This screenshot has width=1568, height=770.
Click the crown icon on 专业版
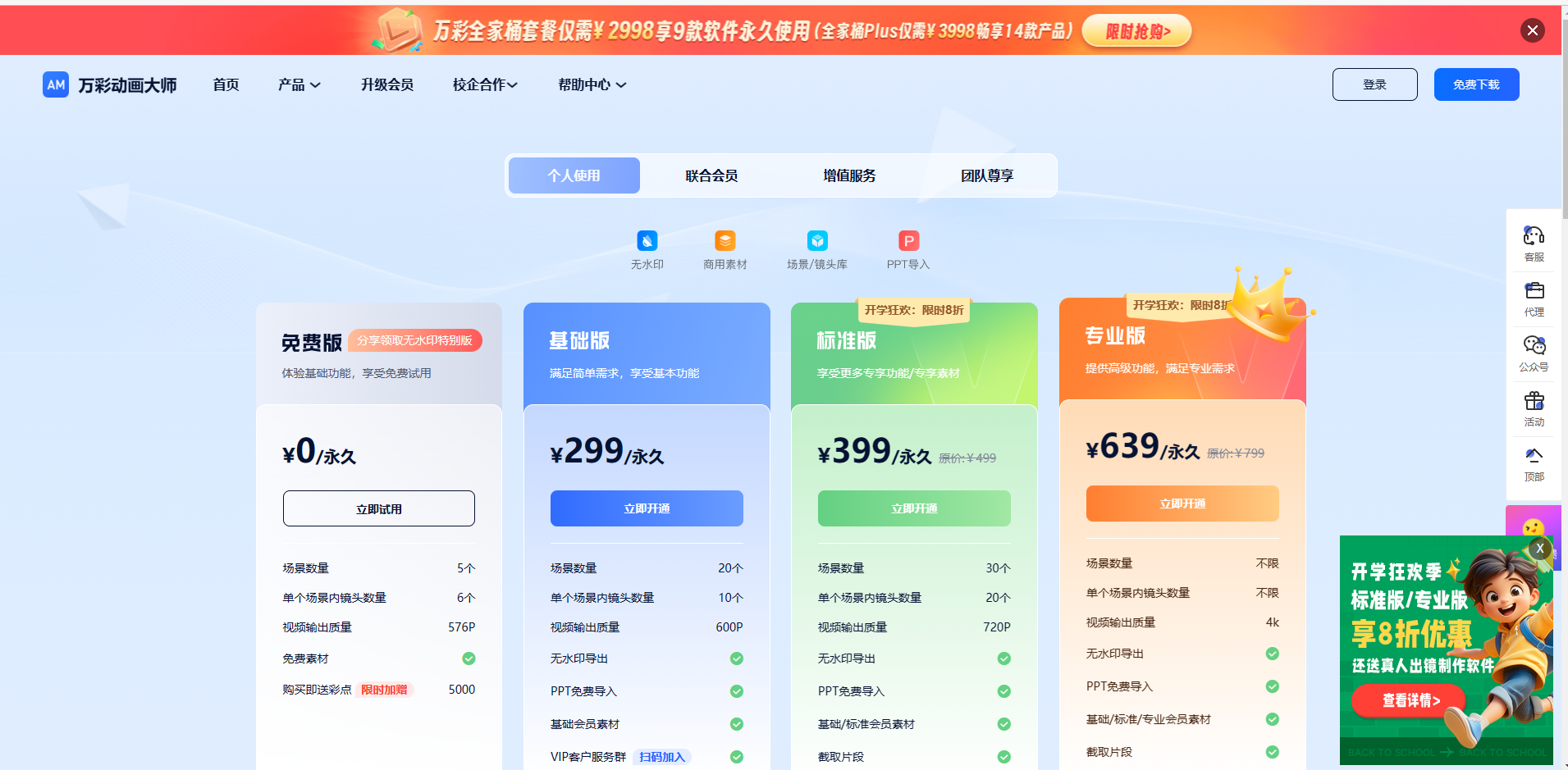pos(1272,305)
